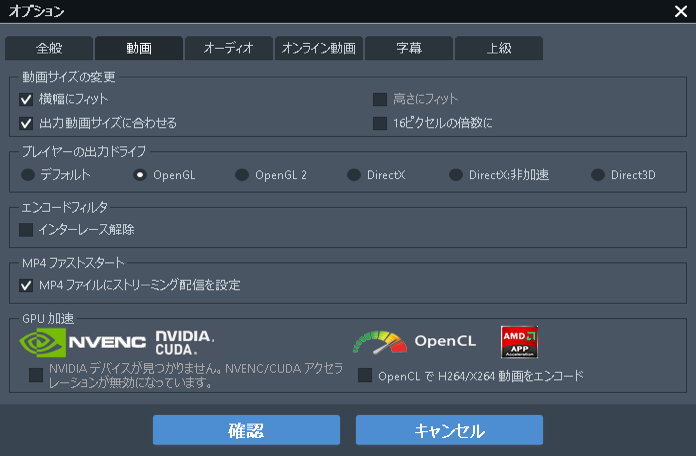Enable 16ピクセルの倍数に checkbox
Viewport: 696px width, 456px height.
coord(380,124)
